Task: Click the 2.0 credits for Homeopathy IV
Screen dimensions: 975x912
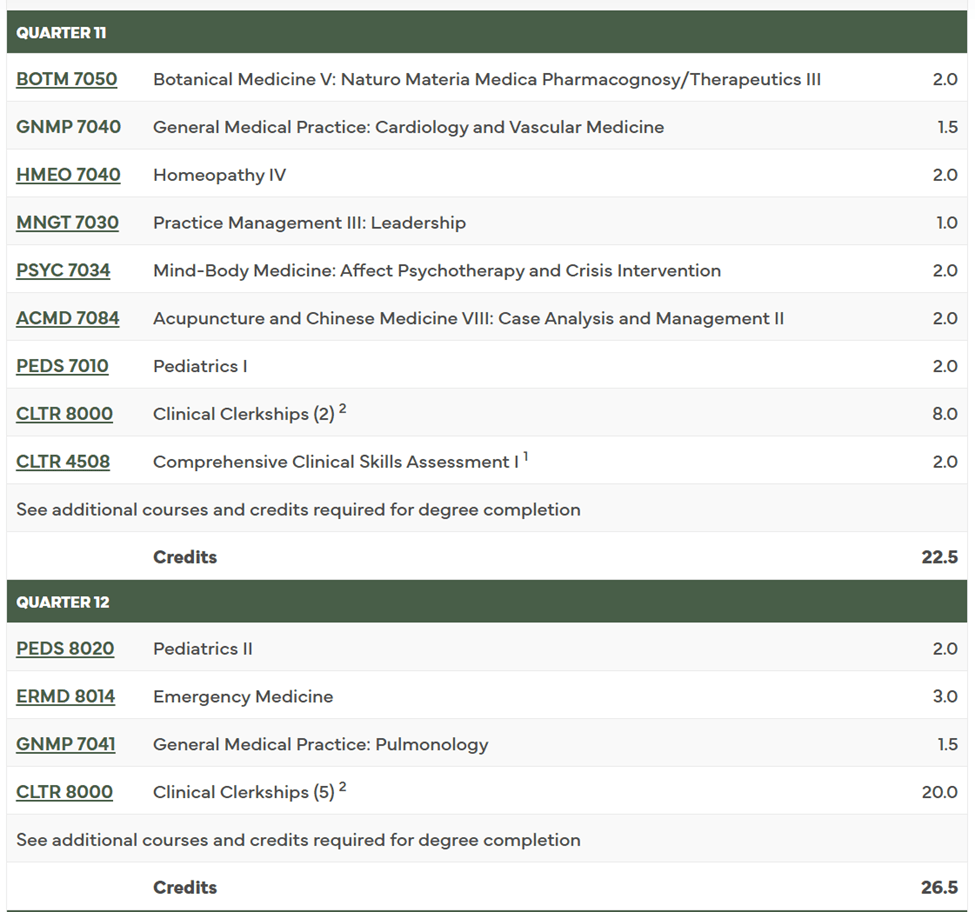Action: [x=945, y=175]
